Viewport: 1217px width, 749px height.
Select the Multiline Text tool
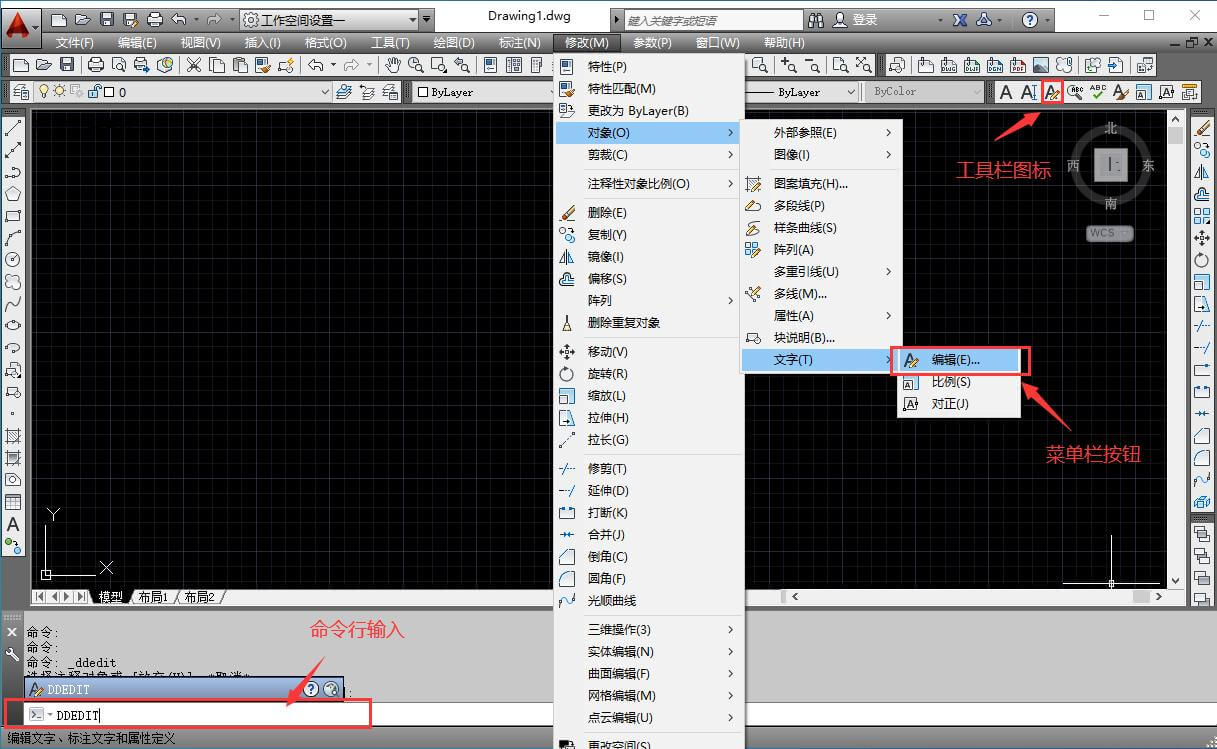12,522
